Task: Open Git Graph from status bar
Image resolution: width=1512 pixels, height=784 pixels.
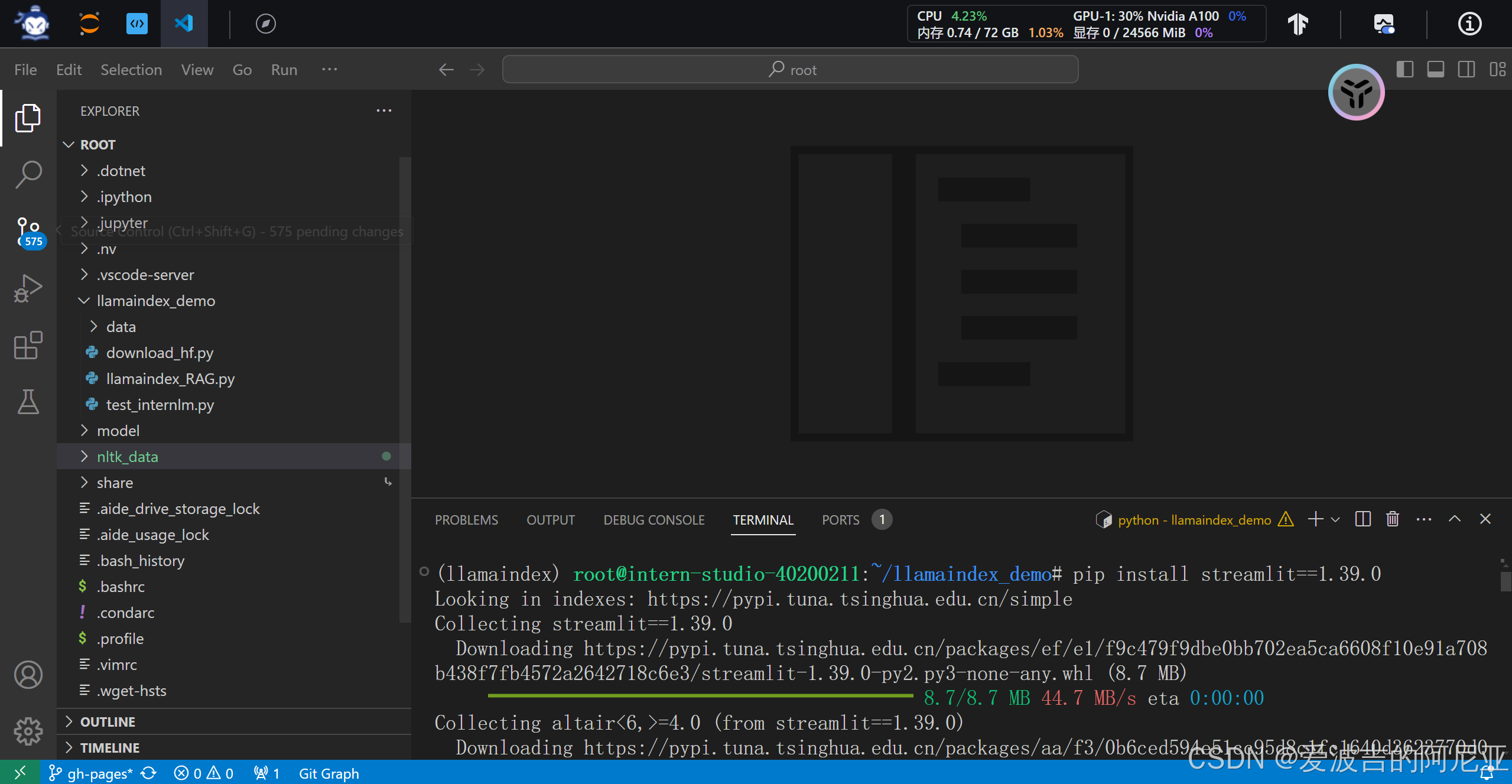Action: (x=329, y=773)
